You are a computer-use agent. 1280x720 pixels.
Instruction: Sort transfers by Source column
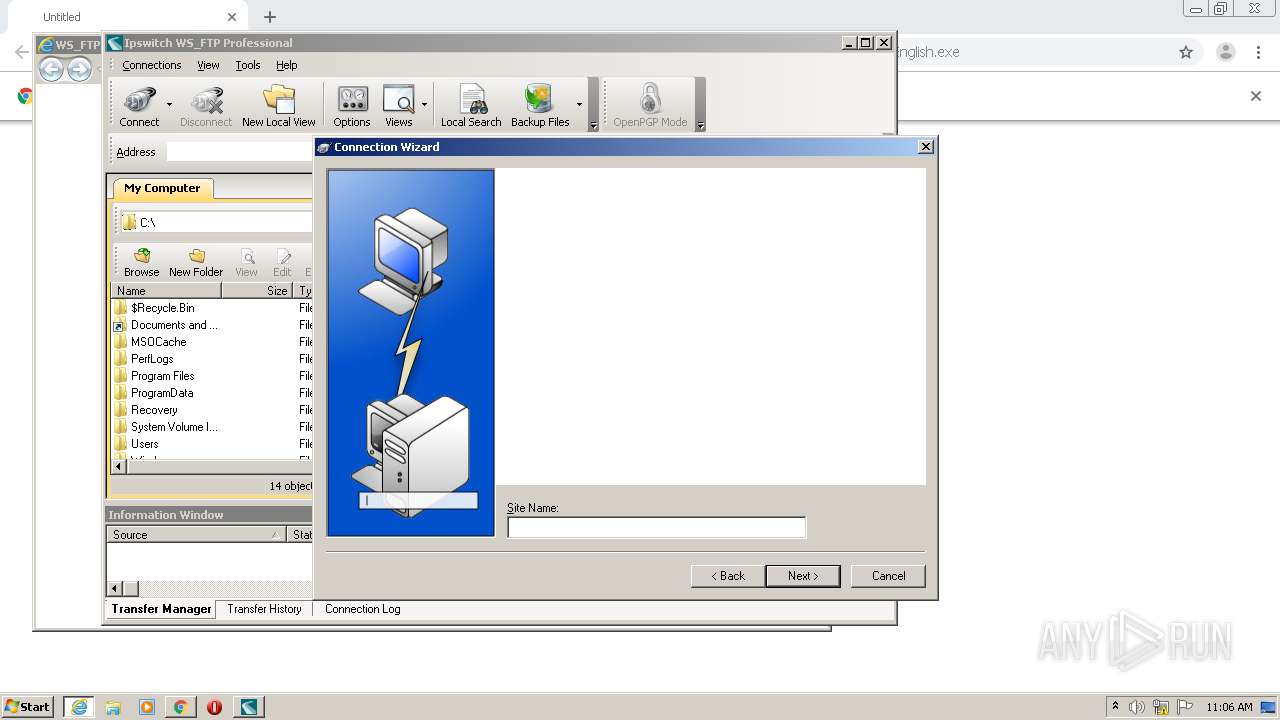tap(197, 535)
